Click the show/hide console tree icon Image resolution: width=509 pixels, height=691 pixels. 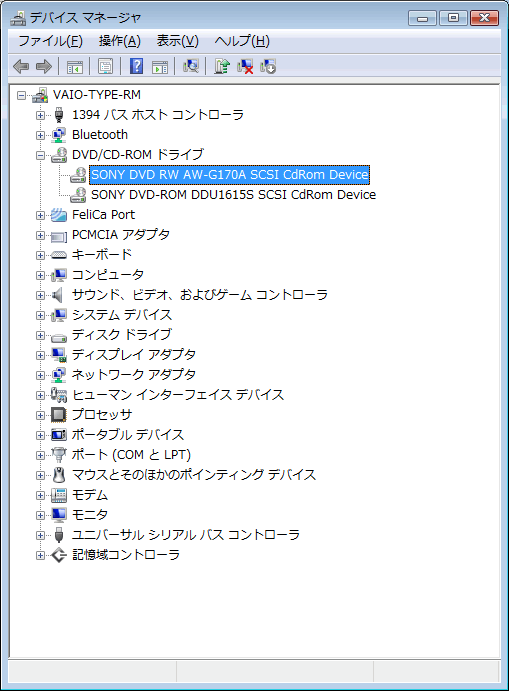click(74, 67)
